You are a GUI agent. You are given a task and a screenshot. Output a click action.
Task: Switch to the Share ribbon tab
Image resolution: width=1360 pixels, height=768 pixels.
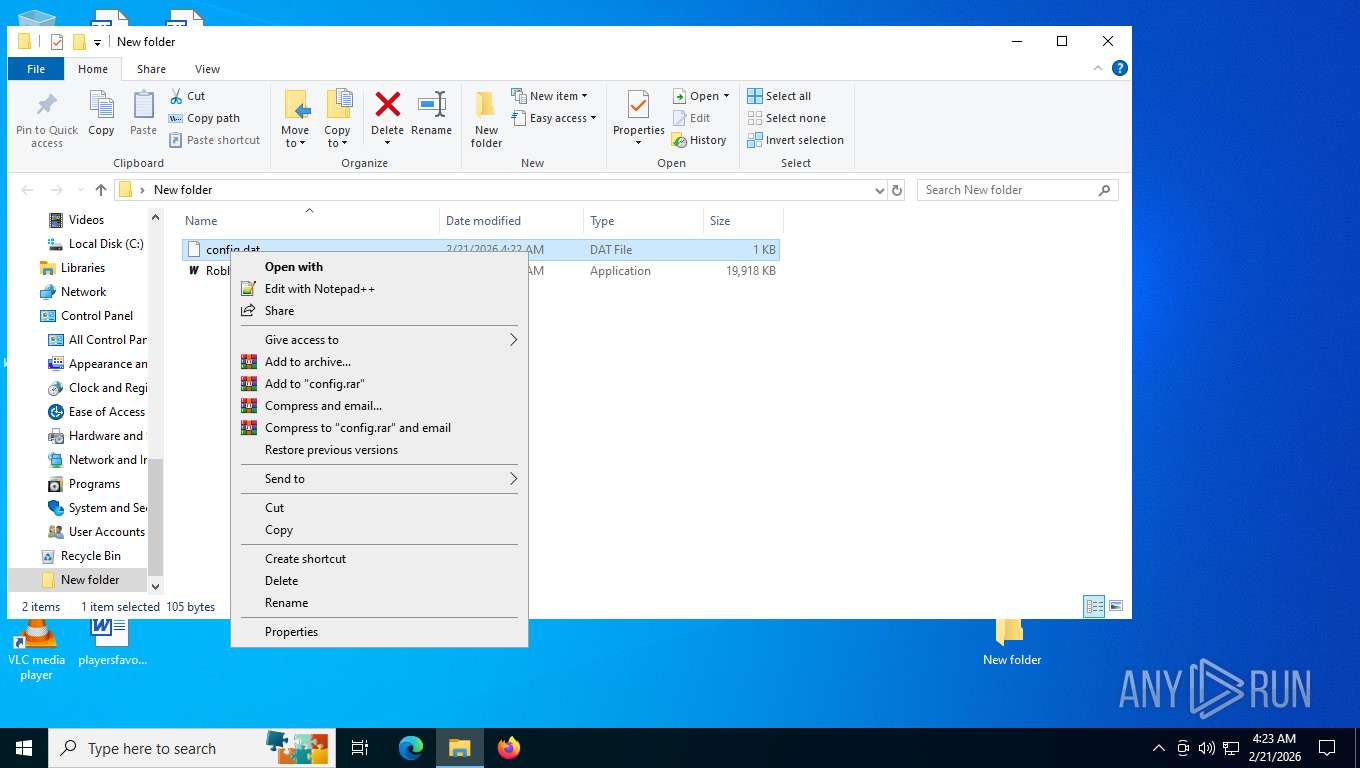[152, 69]
